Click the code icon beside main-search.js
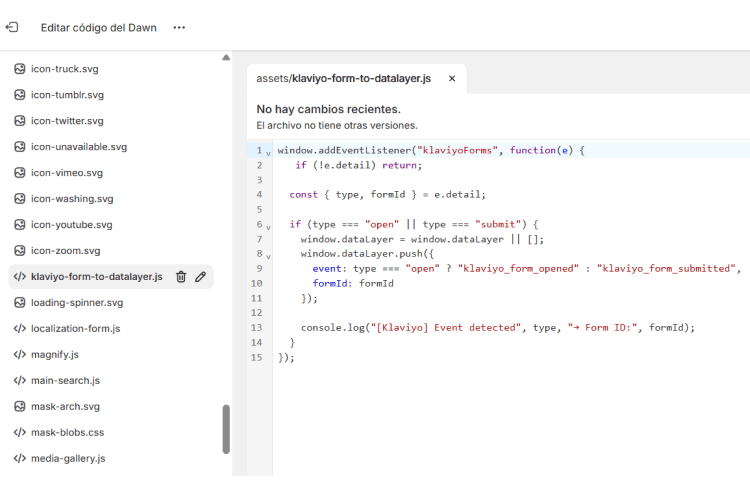 20,380
